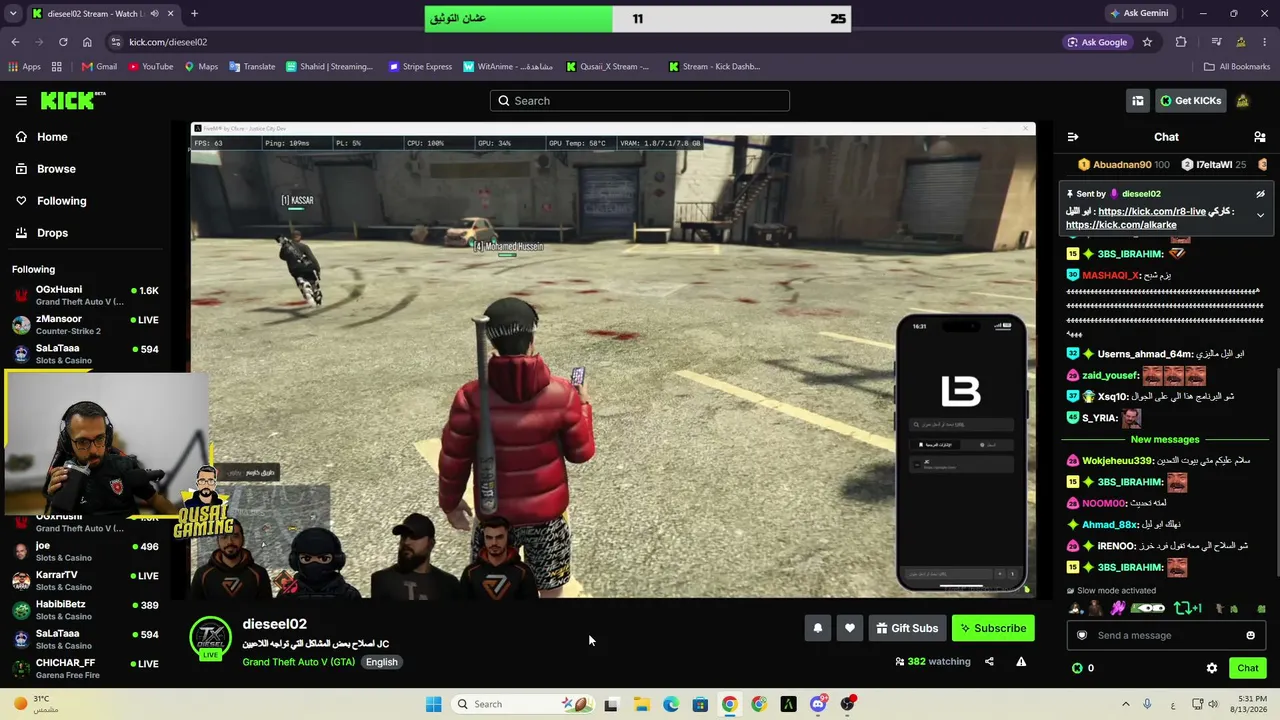Show hidden system tray icons
Viewport: 1280px width, 720px height.
[x=1125, y=704]
